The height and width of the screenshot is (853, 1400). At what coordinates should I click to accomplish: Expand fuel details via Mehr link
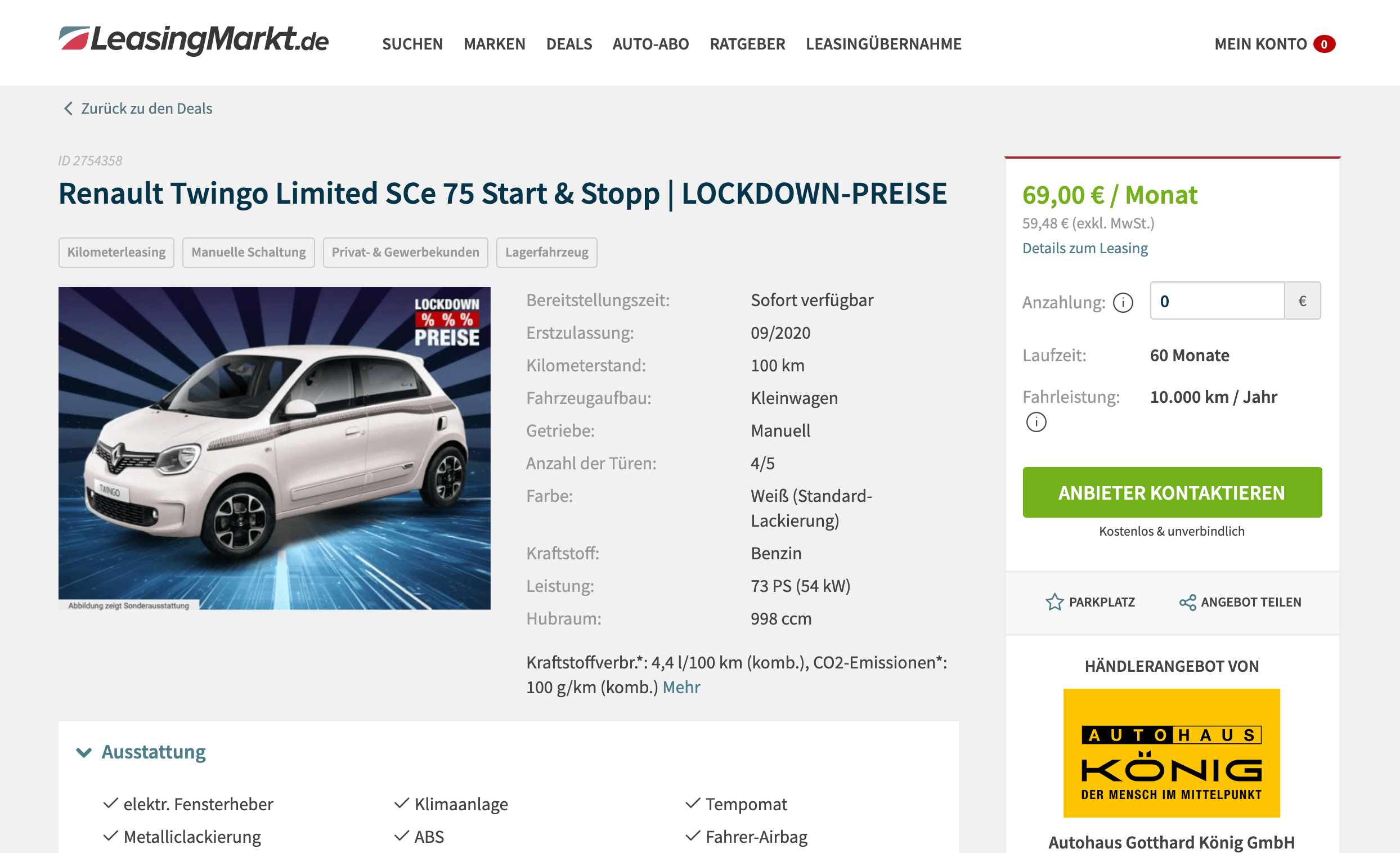click(681, 687)
